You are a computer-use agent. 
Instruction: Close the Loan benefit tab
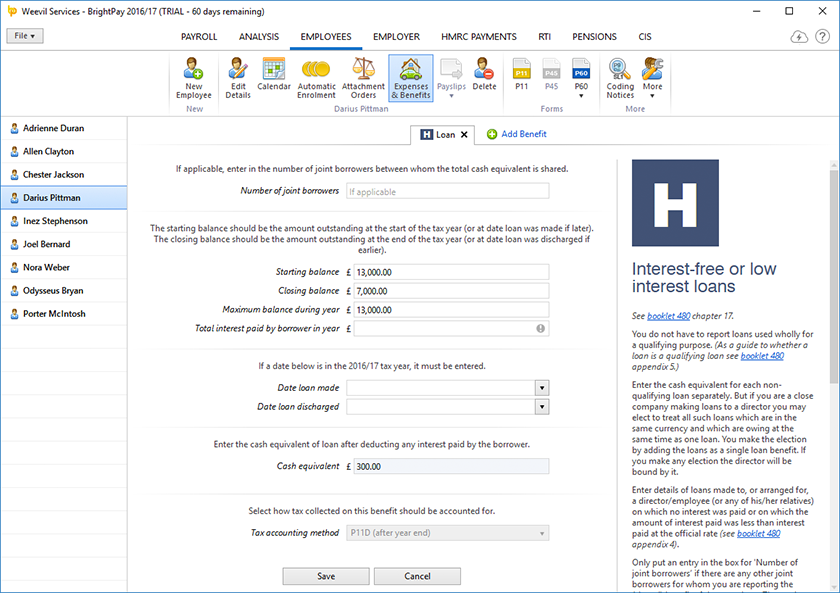pyautogui.click(x=464, y=134)
